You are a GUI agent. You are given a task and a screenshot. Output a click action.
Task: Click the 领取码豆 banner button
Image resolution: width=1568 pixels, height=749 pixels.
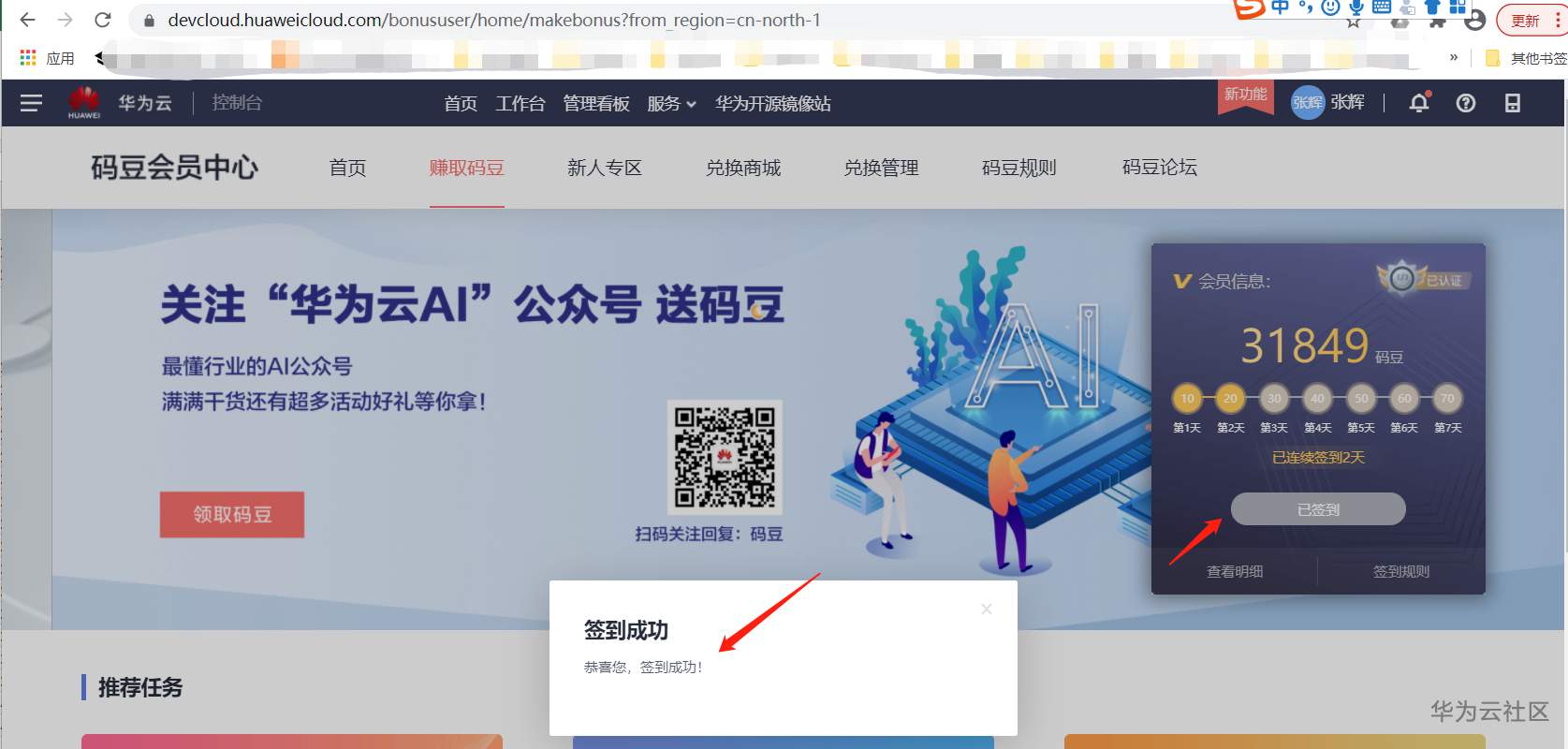232,514
